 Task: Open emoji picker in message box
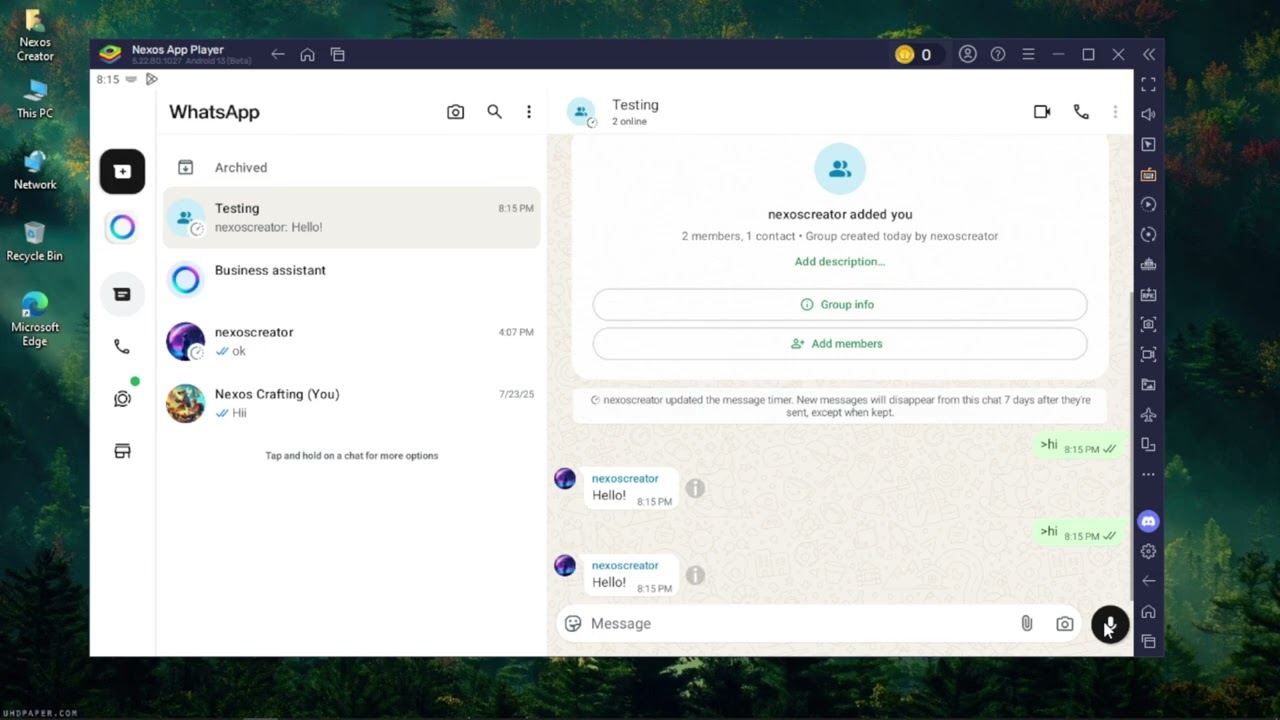(x=573, y=623)
